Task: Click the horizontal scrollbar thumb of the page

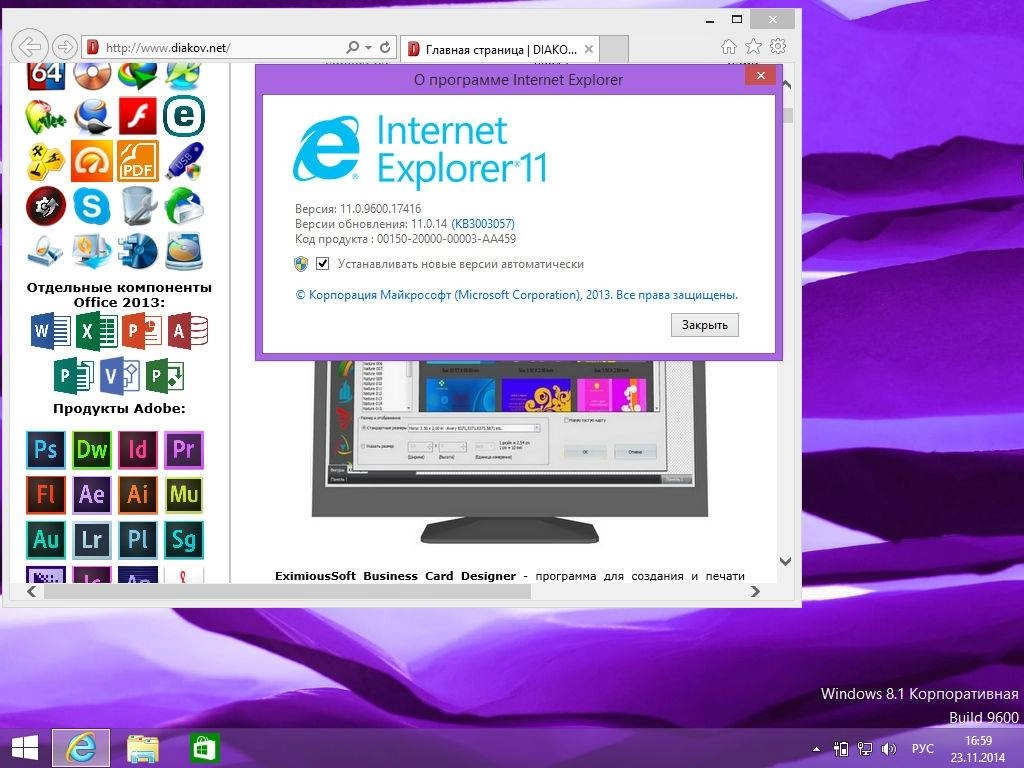Action: (287, 592)
